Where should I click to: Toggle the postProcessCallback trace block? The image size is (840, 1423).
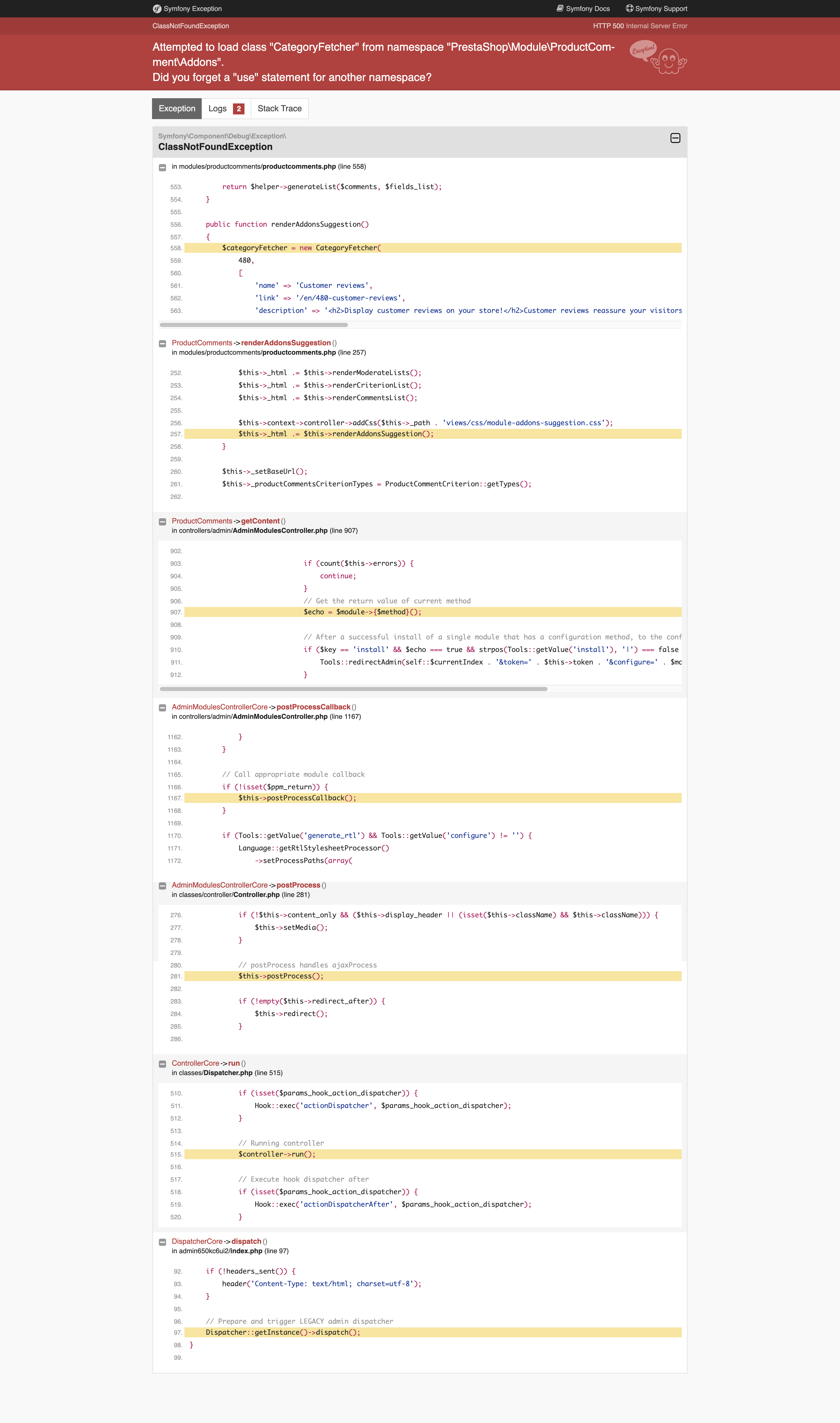pyautogui.click(x=162, y=708)
